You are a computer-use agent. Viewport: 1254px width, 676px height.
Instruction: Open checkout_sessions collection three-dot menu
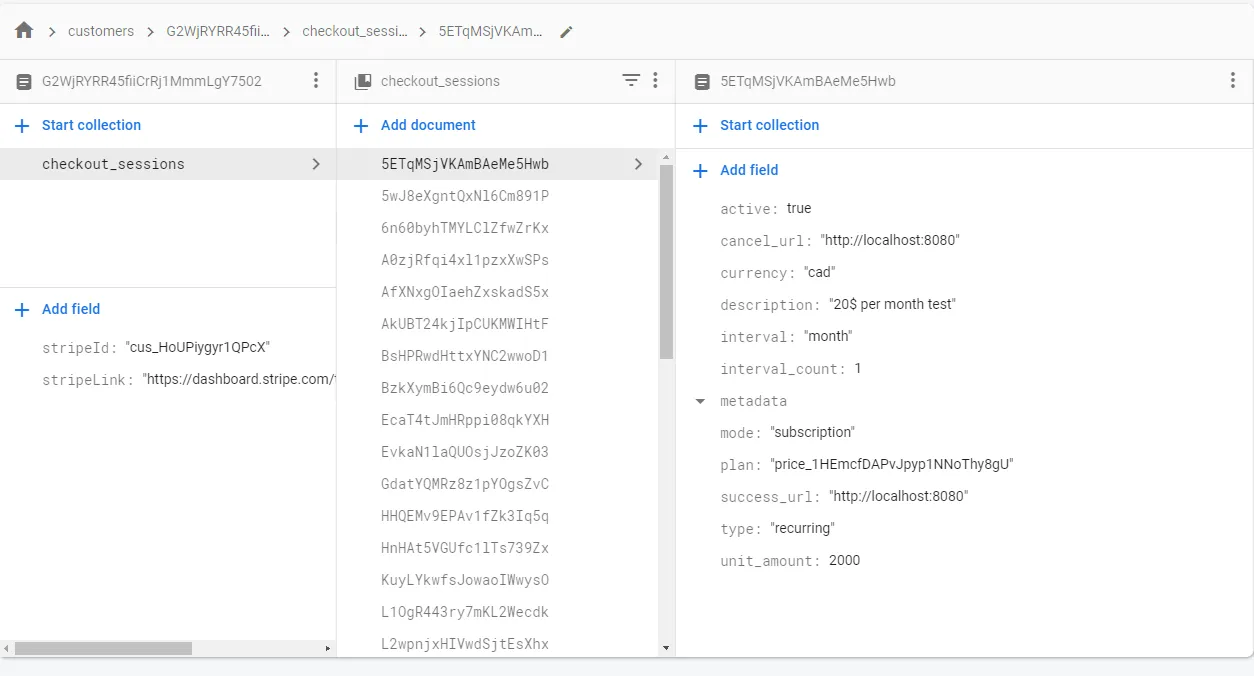tap(655, 81)
